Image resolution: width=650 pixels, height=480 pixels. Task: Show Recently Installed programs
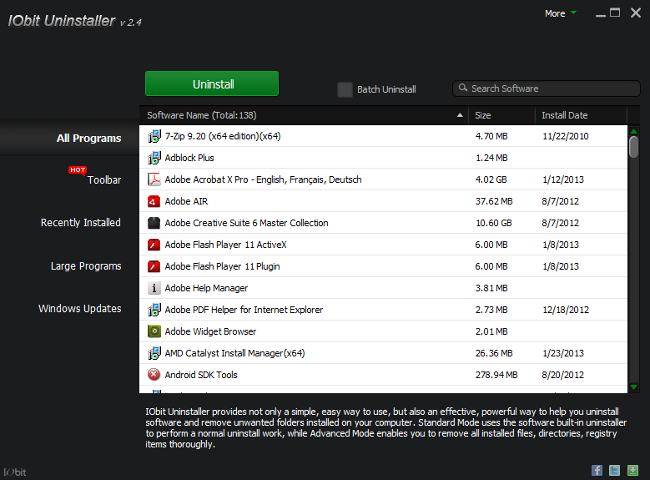coord(80,223)
